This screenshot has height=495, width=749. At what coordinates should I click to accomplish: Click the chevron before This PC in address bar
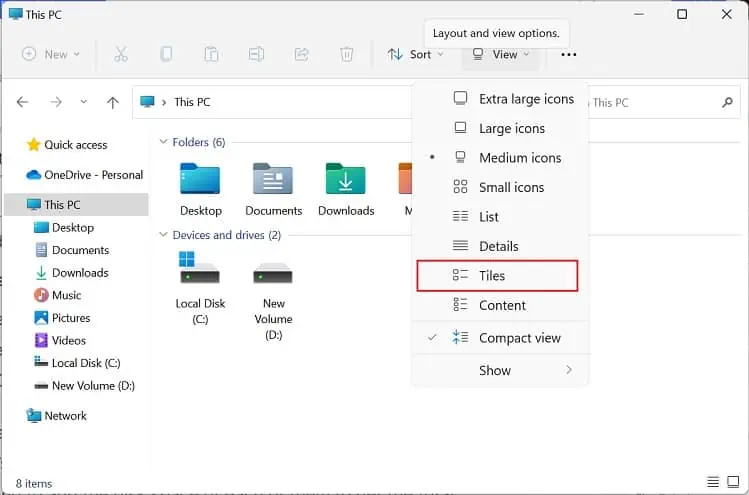(x=163, y=102)
